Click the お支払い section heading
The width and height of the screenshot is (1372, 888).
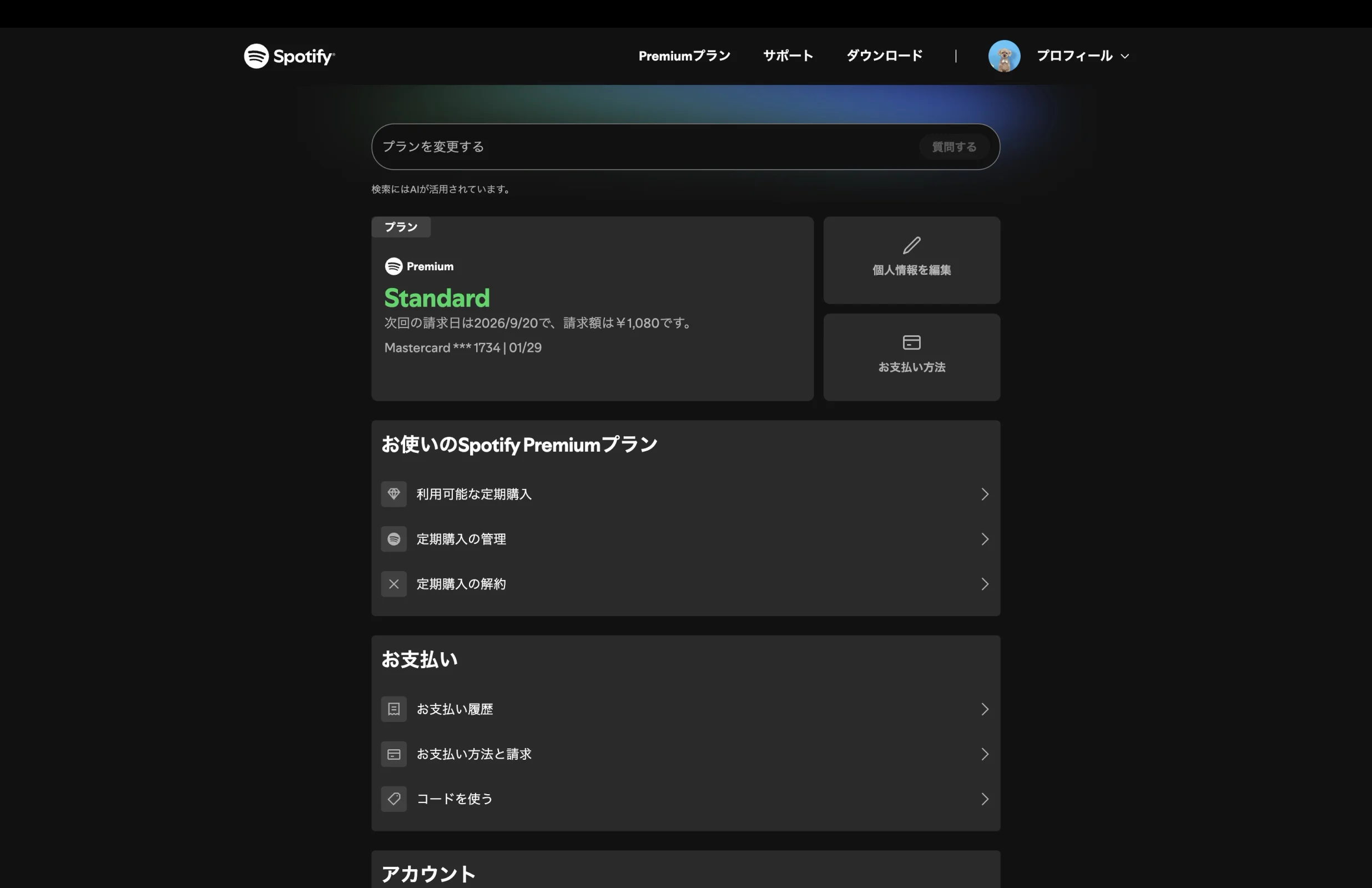tap(420, 660)
